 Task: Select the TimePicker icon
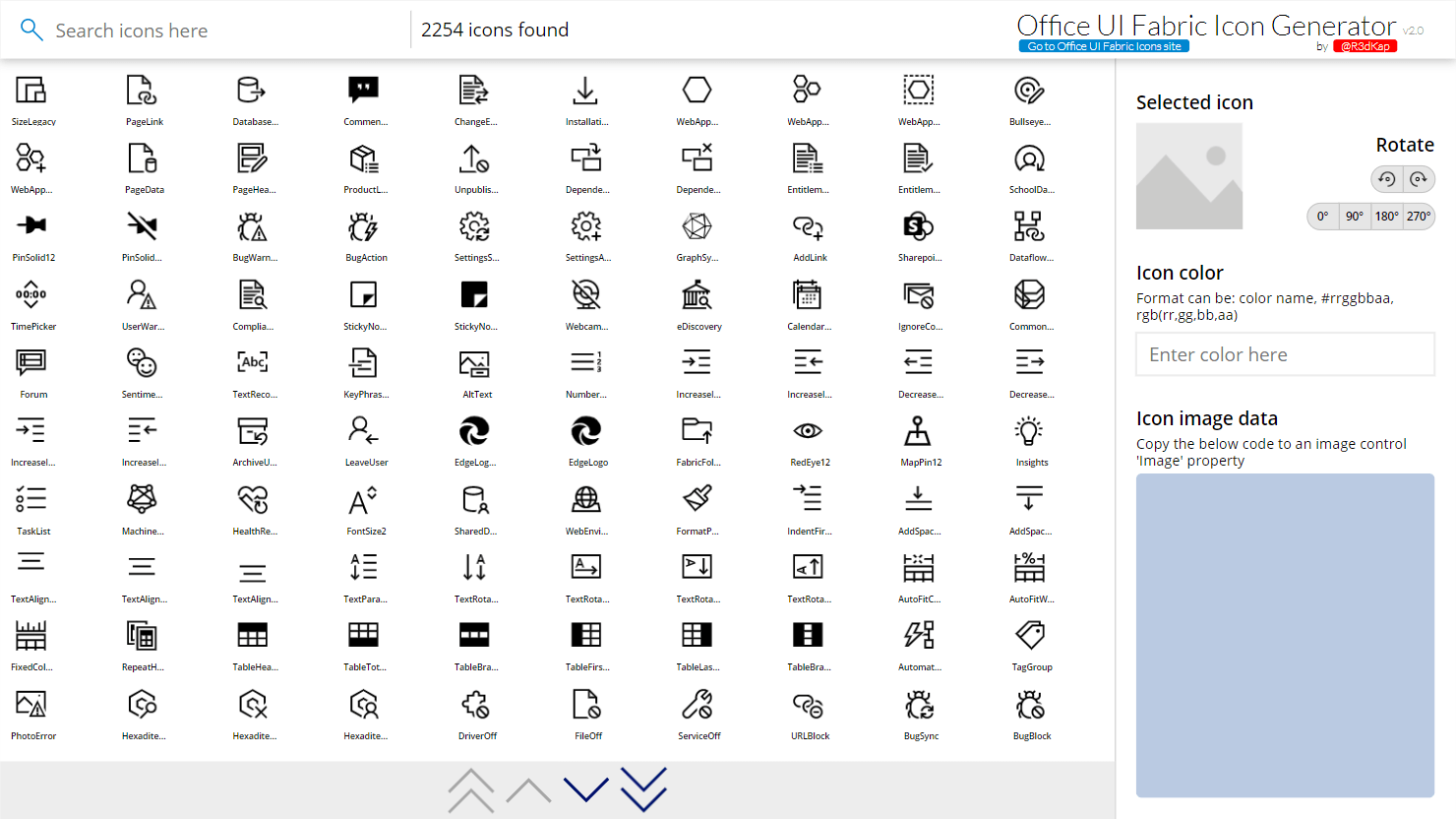[32, 302]
